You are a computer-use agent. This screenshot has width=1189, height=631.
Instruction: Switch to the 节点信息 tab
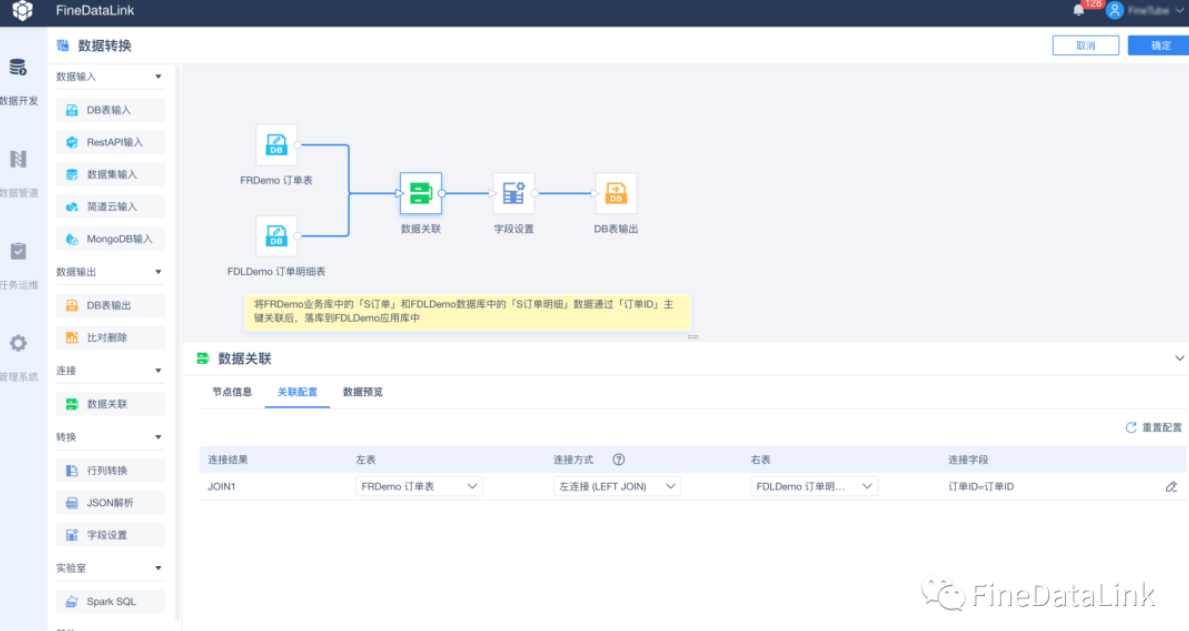tap(232, 392)
